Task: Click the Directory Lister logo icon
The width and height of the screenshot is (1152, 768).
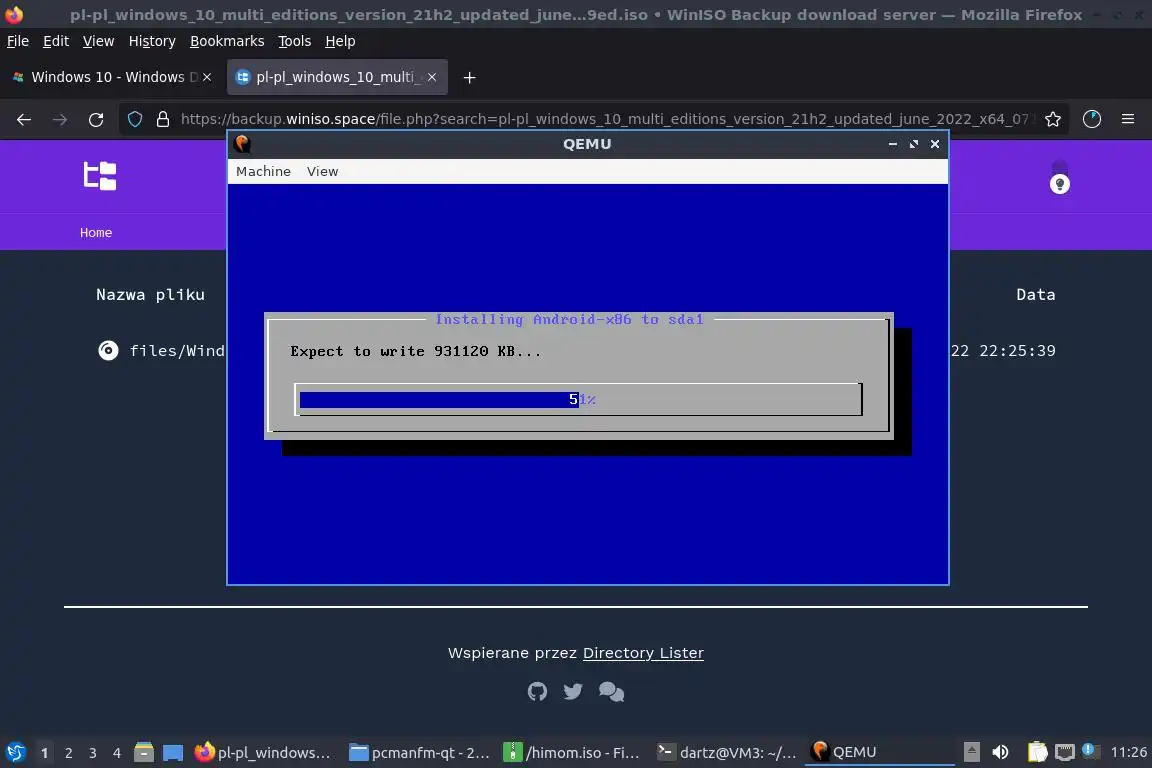Action: coord(100,176)
